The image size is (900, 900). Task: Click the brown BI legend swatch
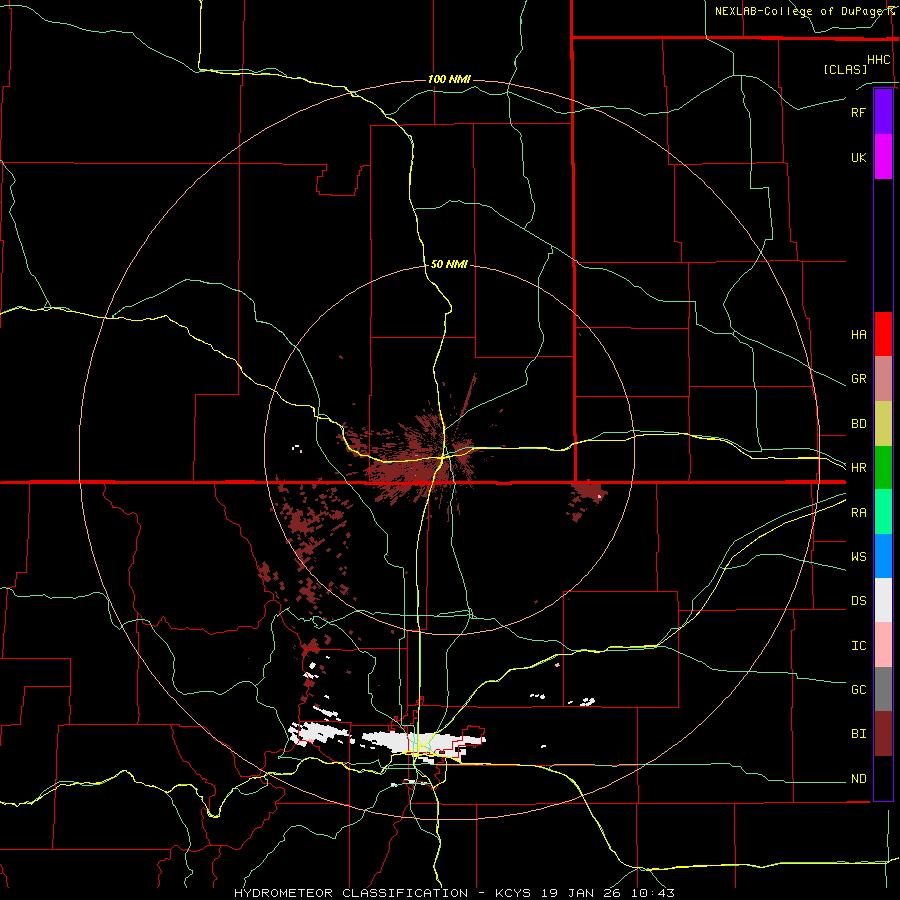point(883,734)
